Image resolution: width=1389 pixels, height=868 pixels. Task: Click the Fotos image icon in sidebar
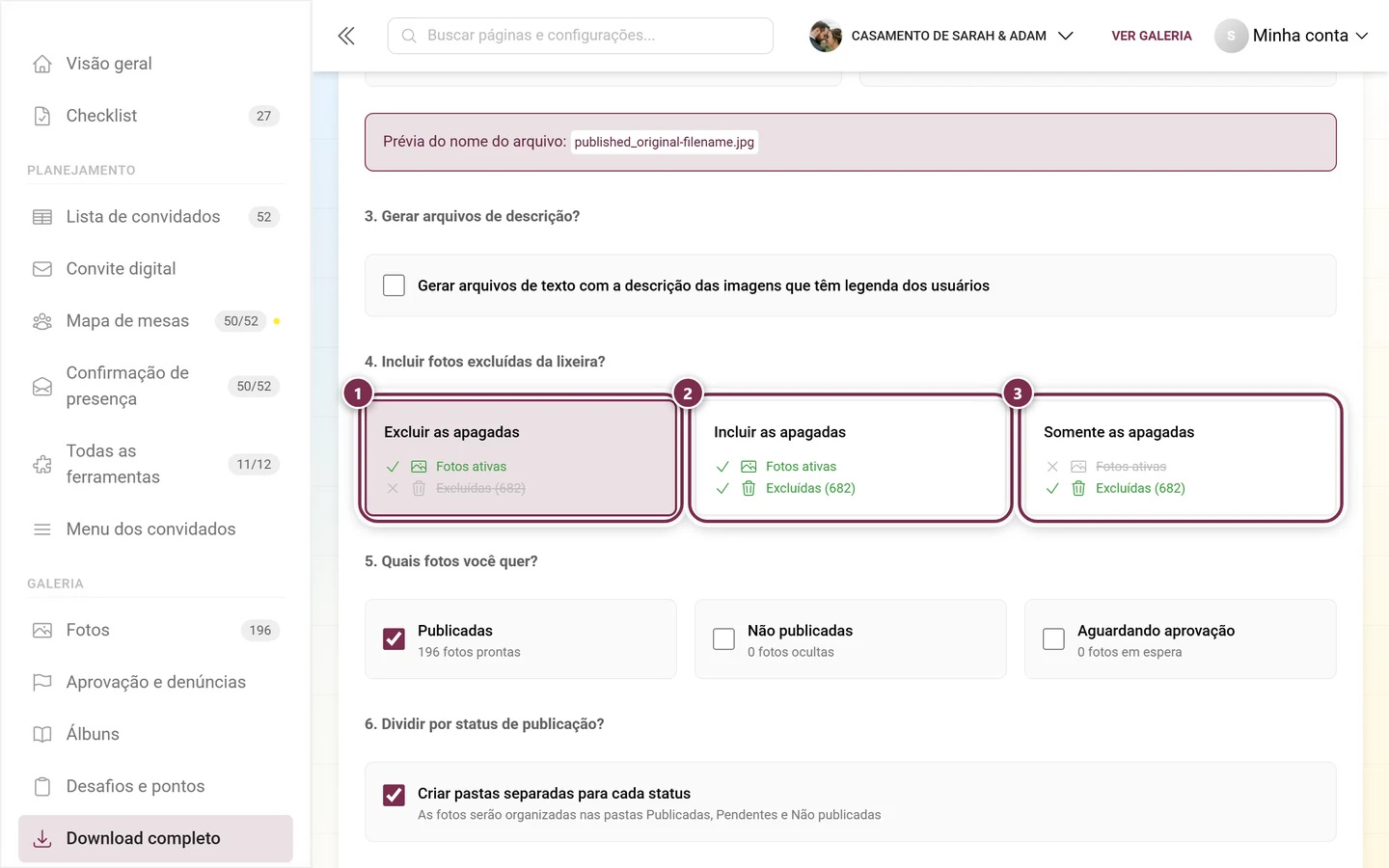click(42, 631)
